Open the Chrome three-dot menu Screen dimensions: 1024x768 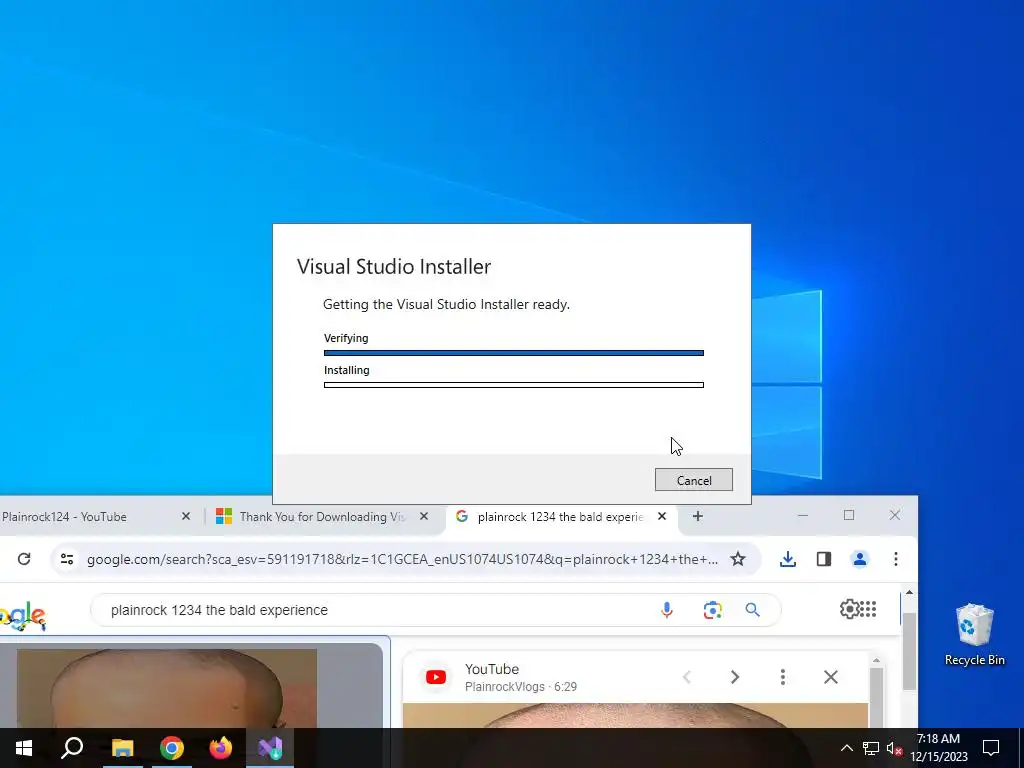896,559
